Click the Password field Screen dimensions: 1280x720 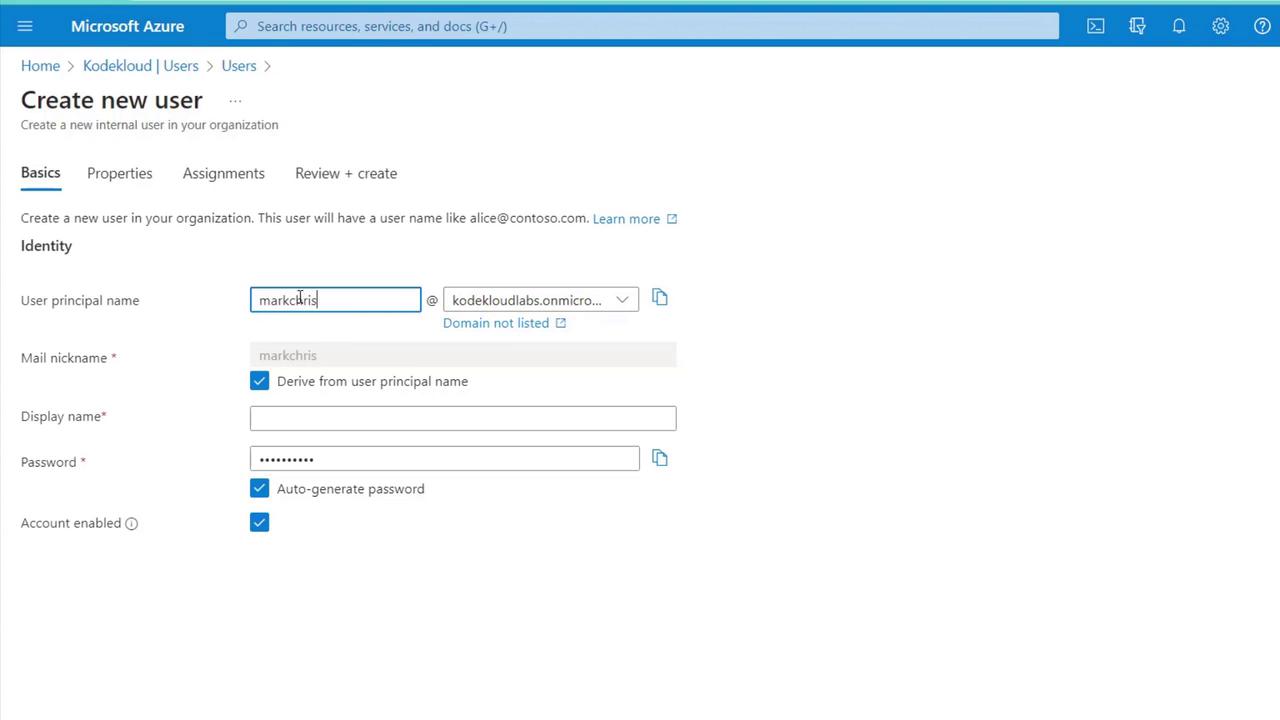pyautogui.click(x=445, y=459)
